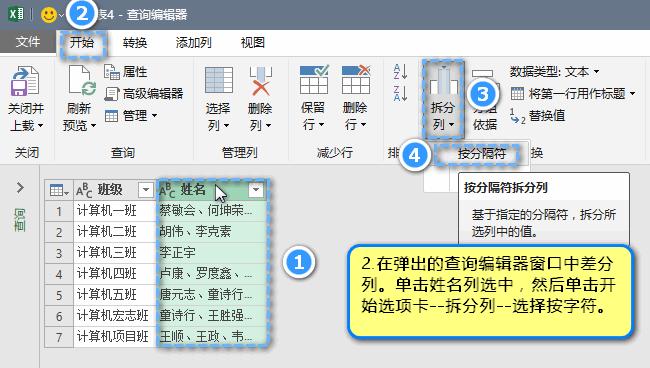
Task: Select the cell starting with 王顺
Action: click(211, 337)
